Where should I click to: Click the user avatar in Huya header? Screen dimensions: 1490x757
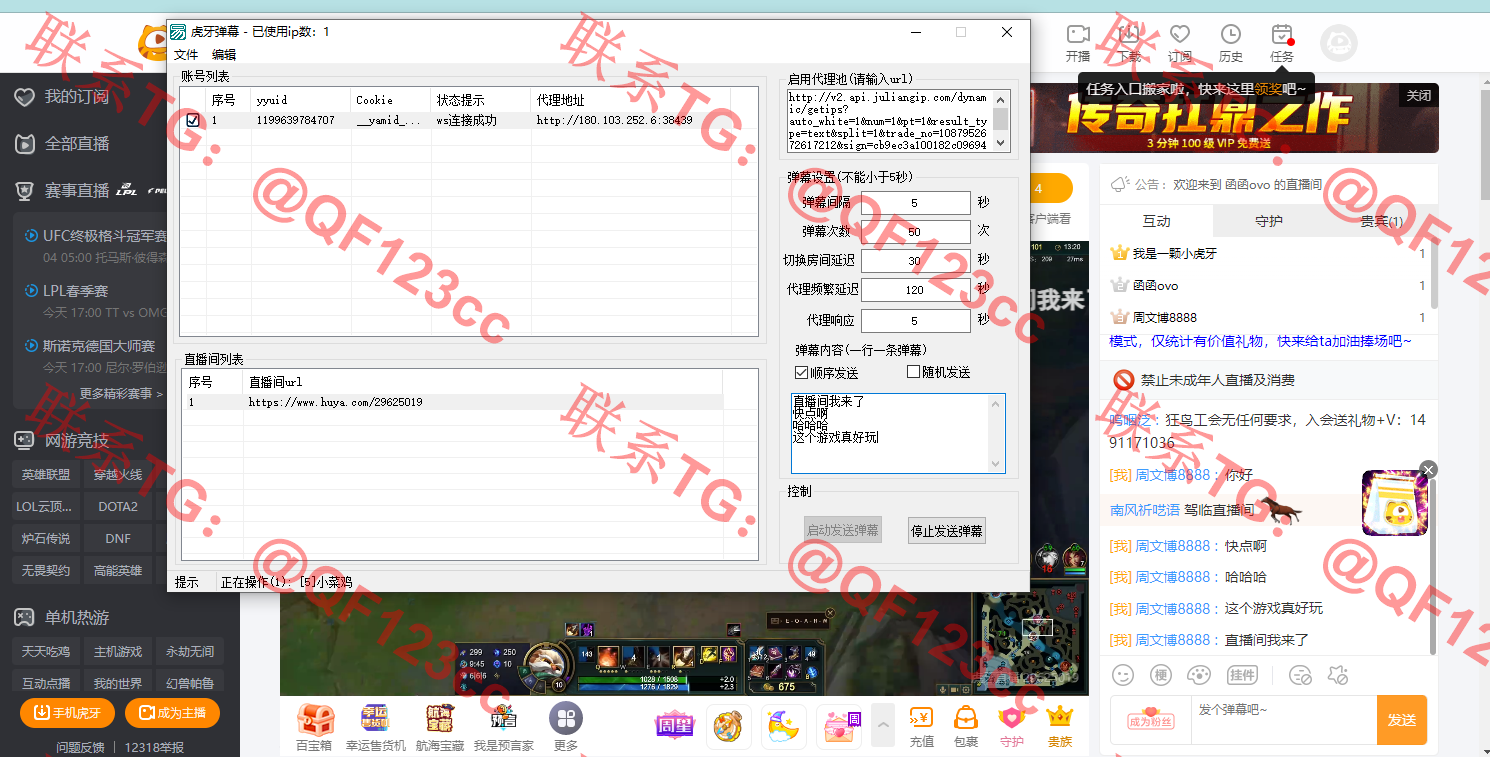[x=1339, y=44]
